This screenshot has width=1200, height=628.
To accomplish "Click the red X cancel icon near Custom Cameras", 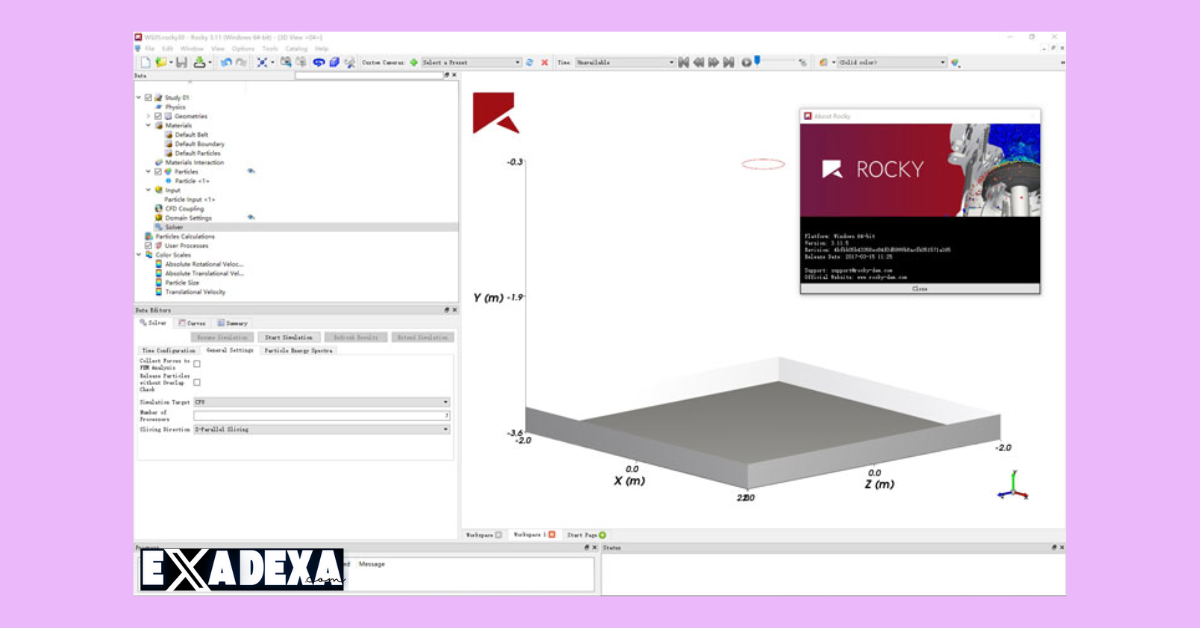I will pos(544,61).
